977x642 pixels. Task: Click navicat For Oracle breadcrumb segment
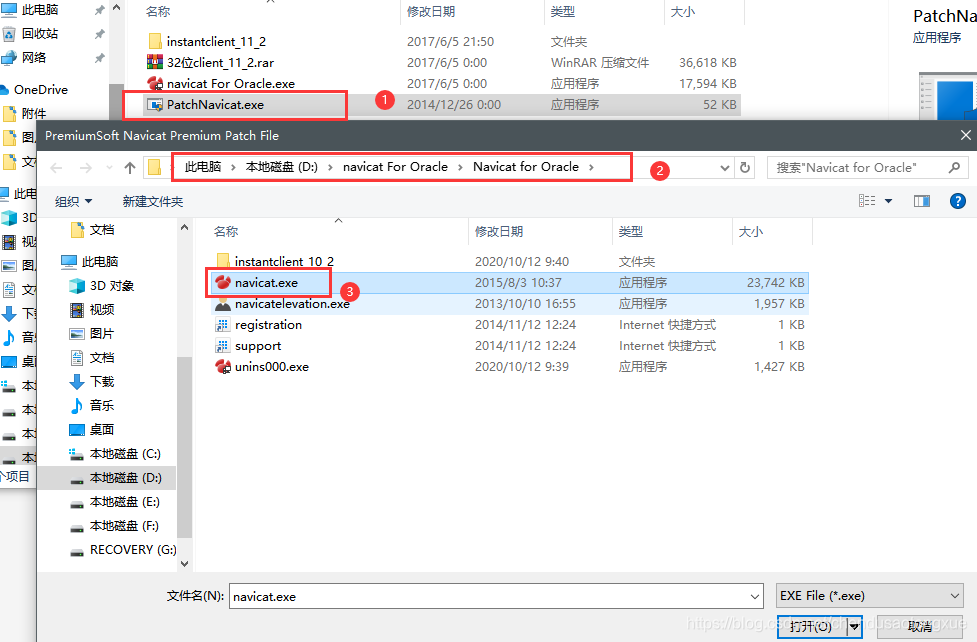click(395, 166)
